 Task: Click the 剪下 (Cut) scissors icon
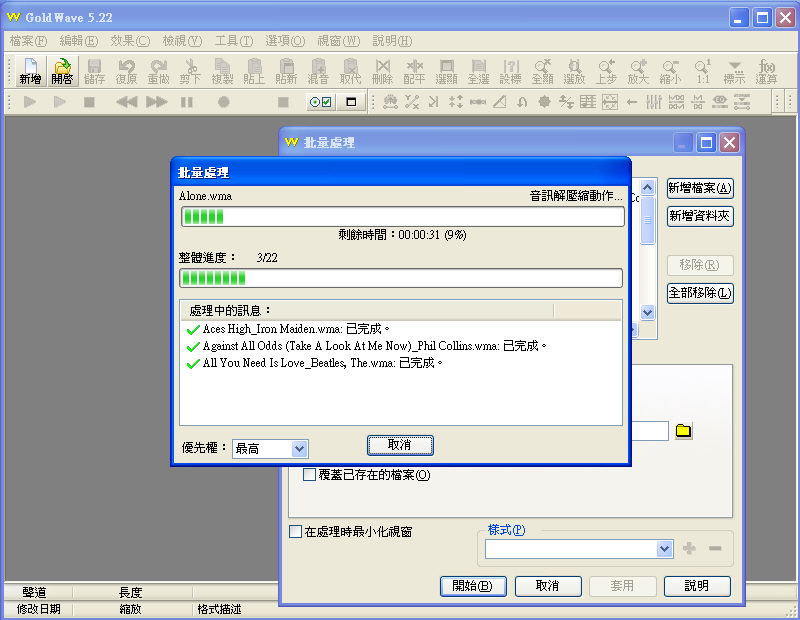[191, 70]
